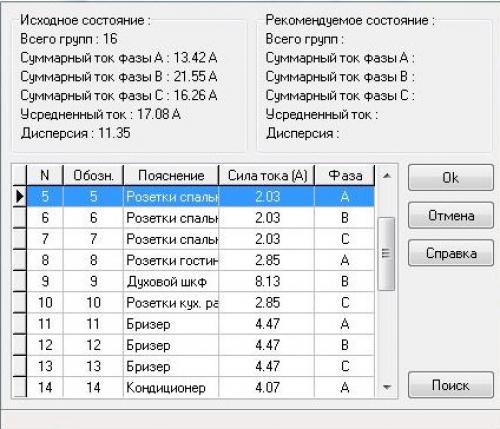Click scrollbar up arrow in table

(387, 175)
